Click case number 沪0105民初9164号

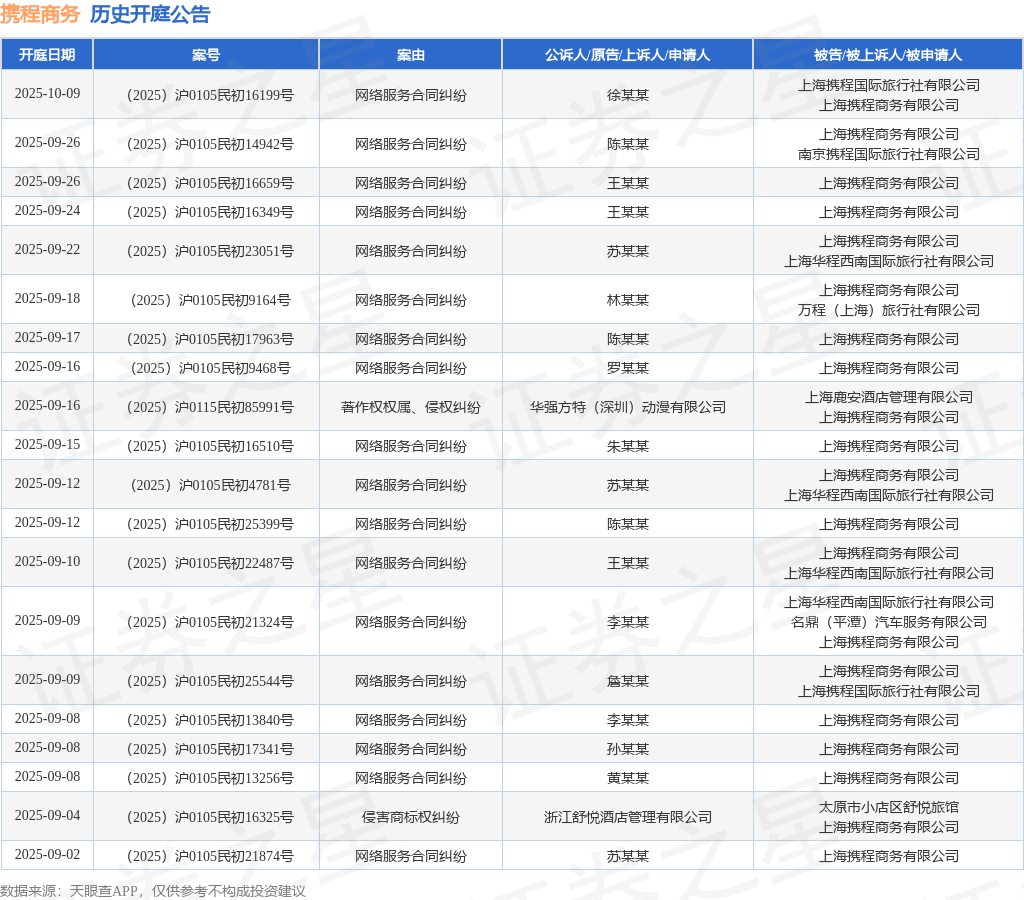click(210, 300)
